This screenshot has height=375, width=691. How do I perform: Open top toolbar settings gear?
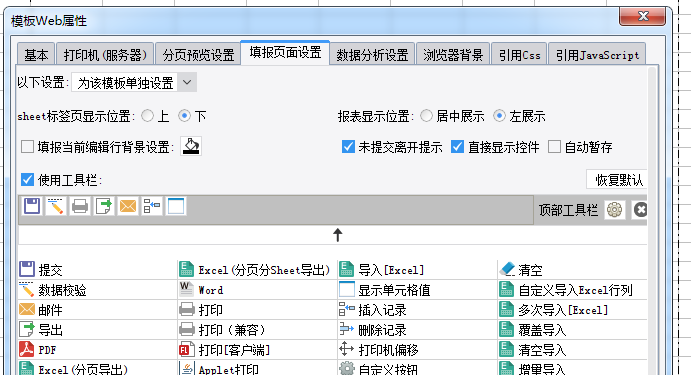pyautogui.click(x=615, y=210)
